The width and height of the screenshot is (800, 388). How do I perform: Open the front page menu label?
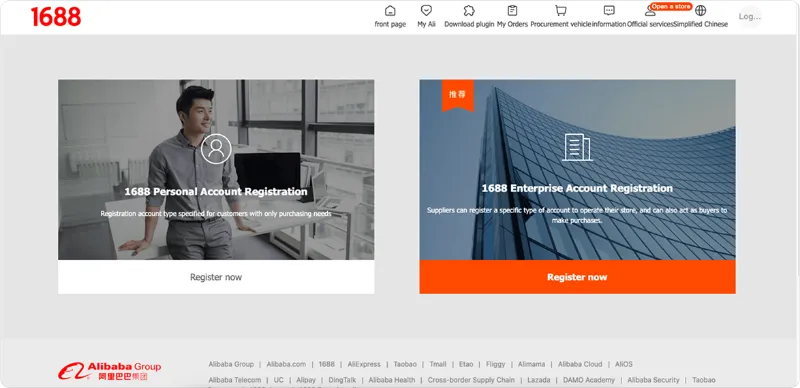pos(390,24)
